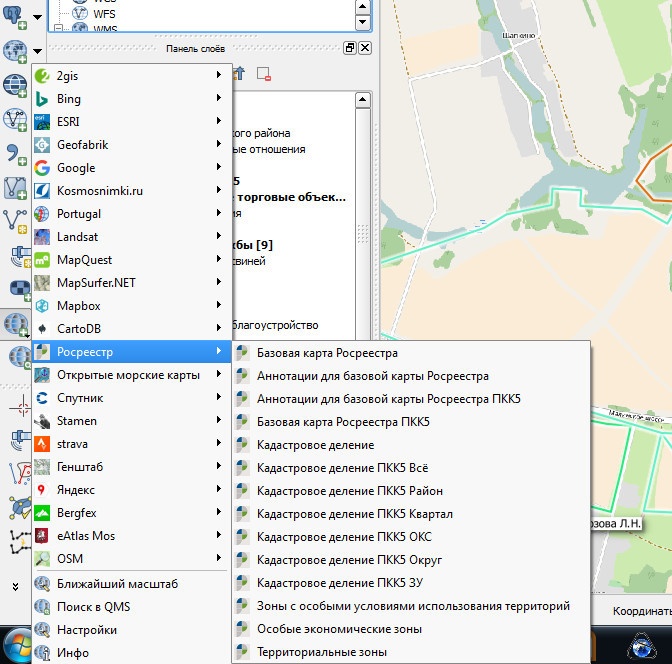Screen dimensions: 672x664
Task: Click the Landsat satellite image icon
Action: tap(42, 237)
